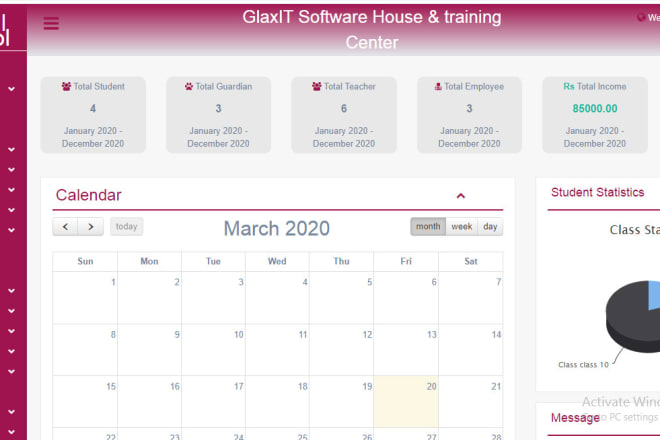The height and width of the screenshot is (440, 660).
Task: Go to next month in calendar
Action: point(90,227)
